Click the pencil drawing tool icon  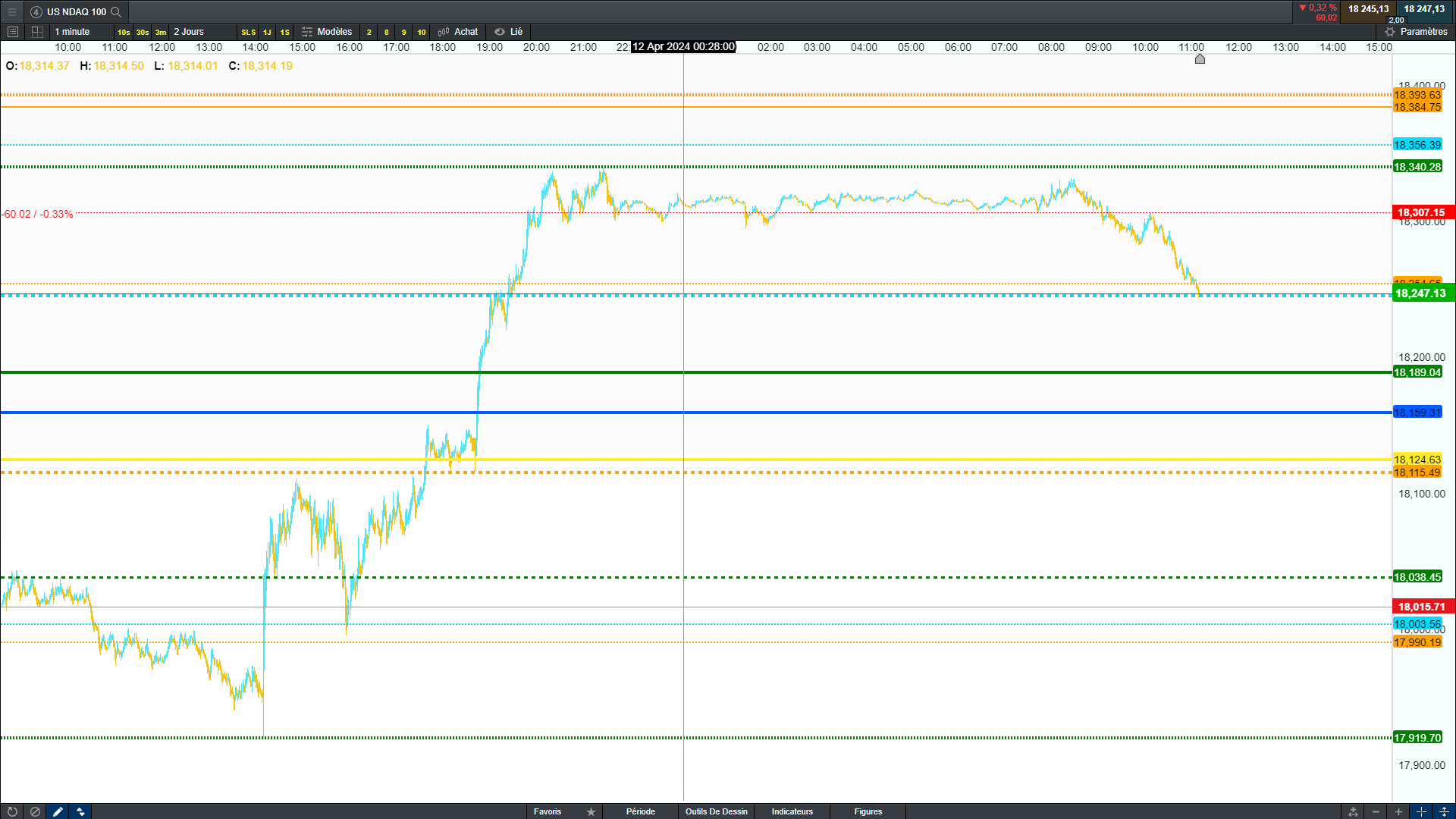tap(58, 811)
